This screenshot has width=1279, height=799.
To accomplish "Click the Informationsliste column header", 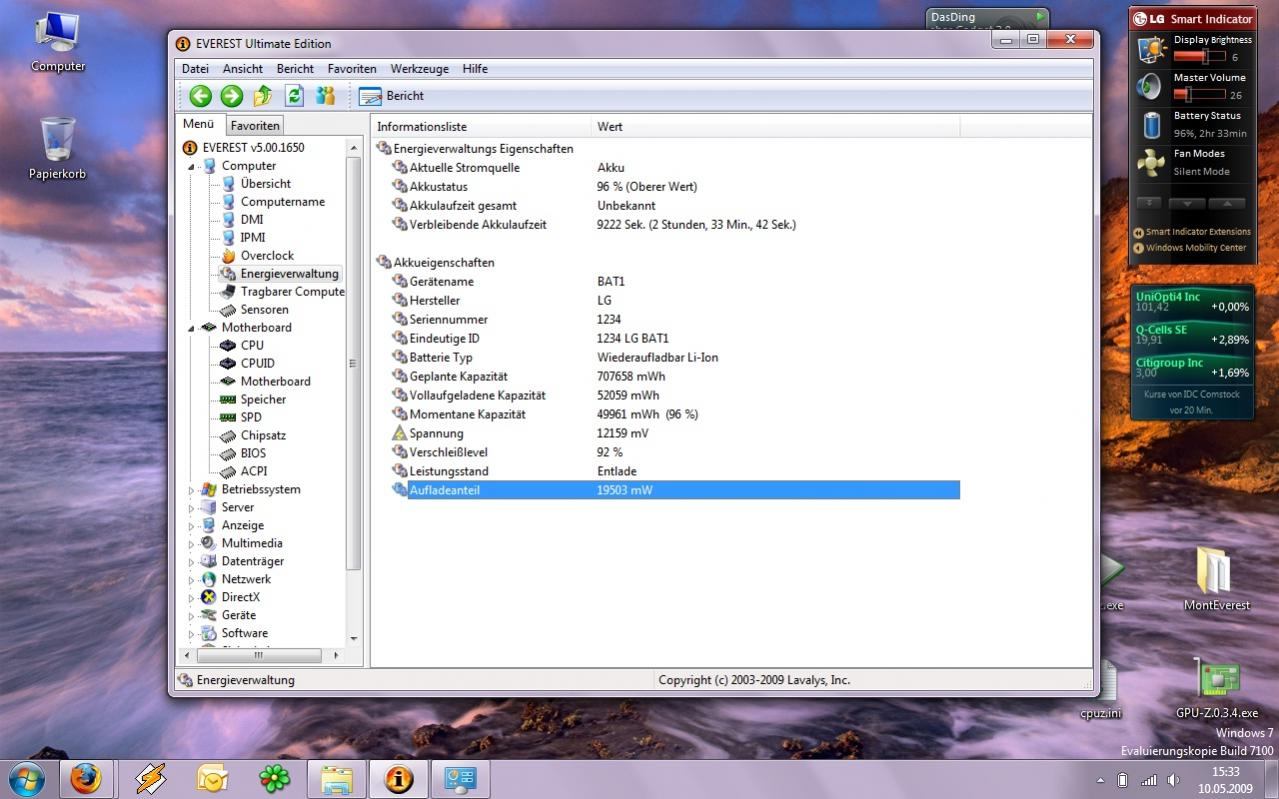I will point(481,127).
